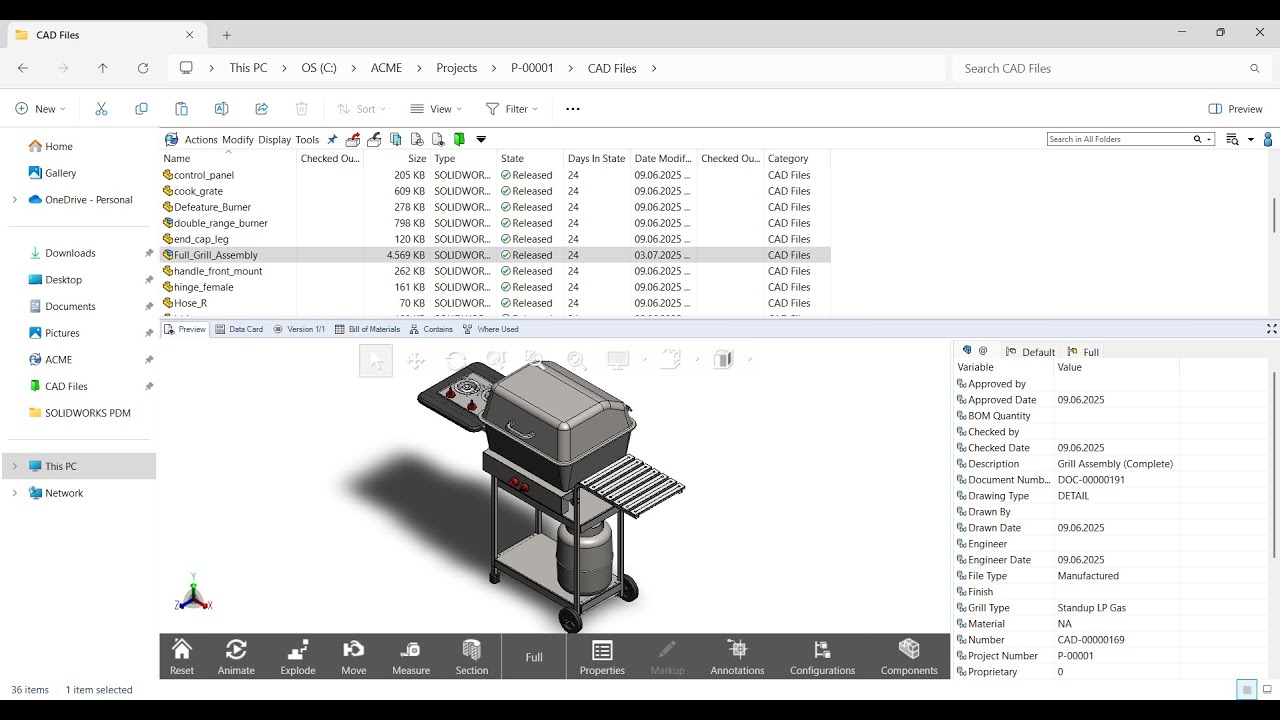Select the Move tool in preview toolbar
Viewport: 1280px width, 720px height.
pos(354,657)
